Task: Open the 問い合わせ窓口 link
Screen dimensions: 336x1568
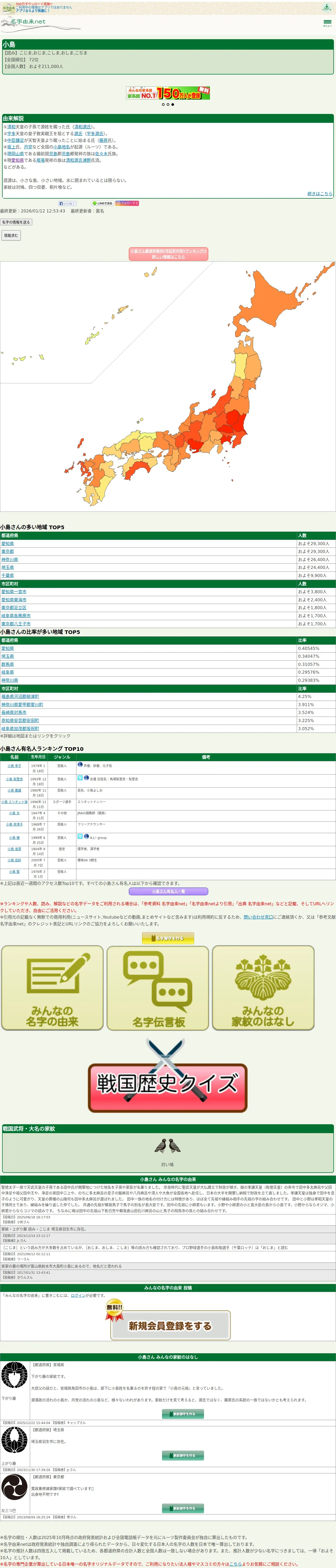Action: [x=258, y=917]
